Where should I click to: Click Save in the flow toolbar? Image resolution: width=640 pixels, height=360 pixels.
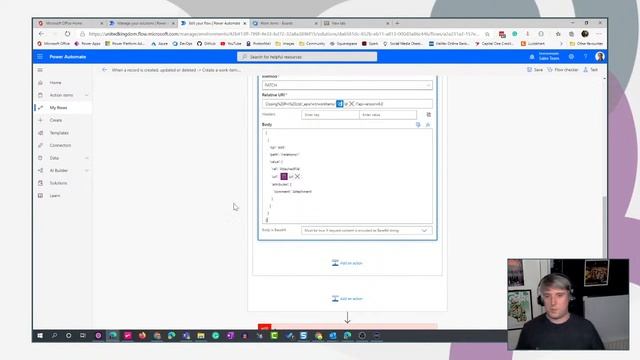(535, 70)
